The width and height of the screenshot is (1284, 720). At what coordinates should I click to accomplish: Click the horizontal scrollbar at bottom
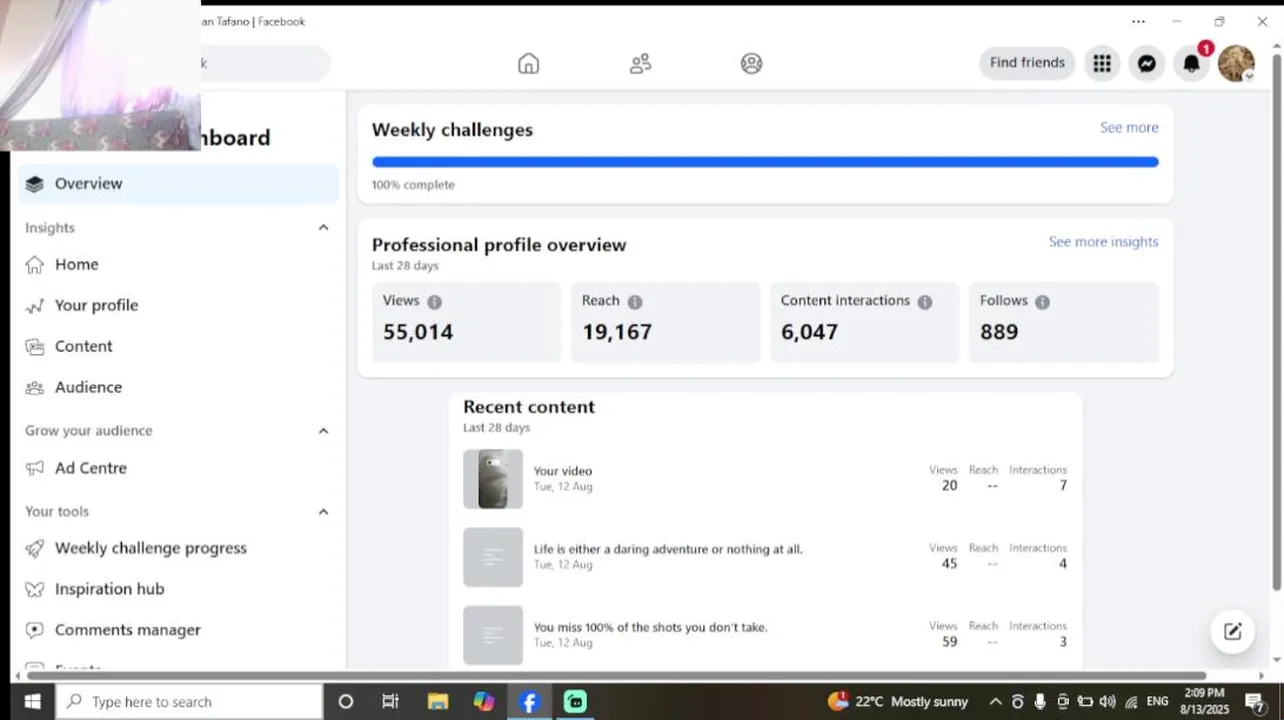tap(615, 675)
